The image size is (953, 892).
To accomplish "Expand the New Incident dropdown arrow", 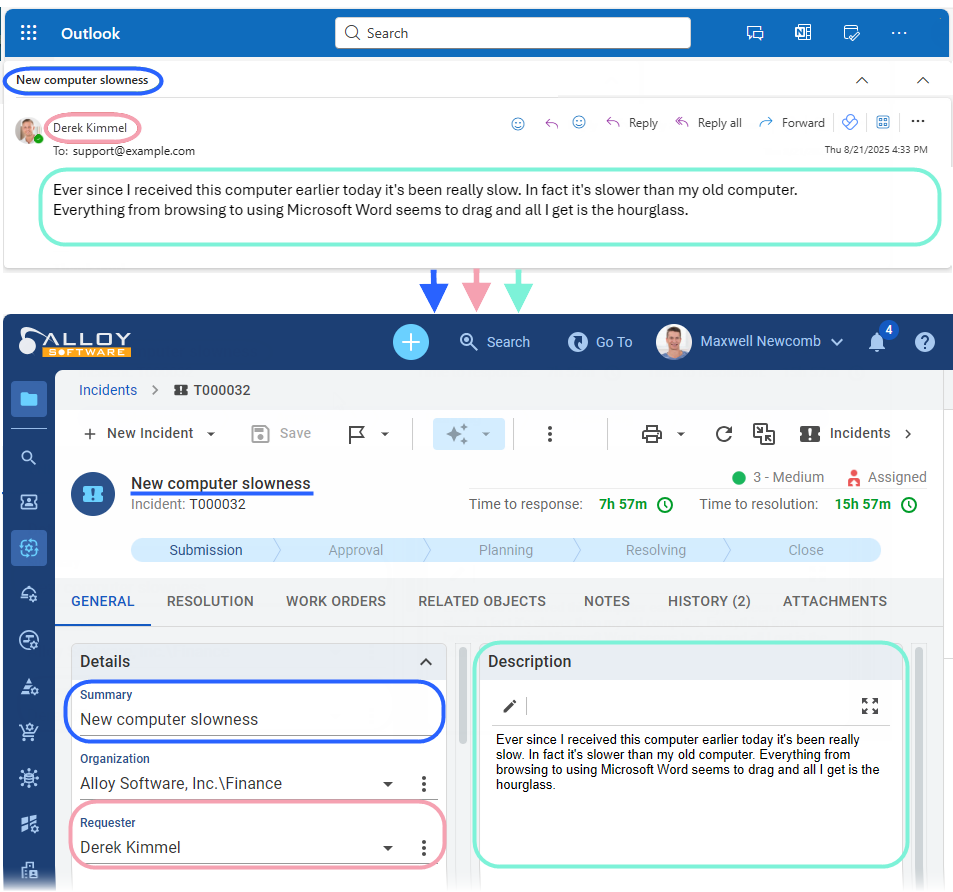I will [210, 433].
